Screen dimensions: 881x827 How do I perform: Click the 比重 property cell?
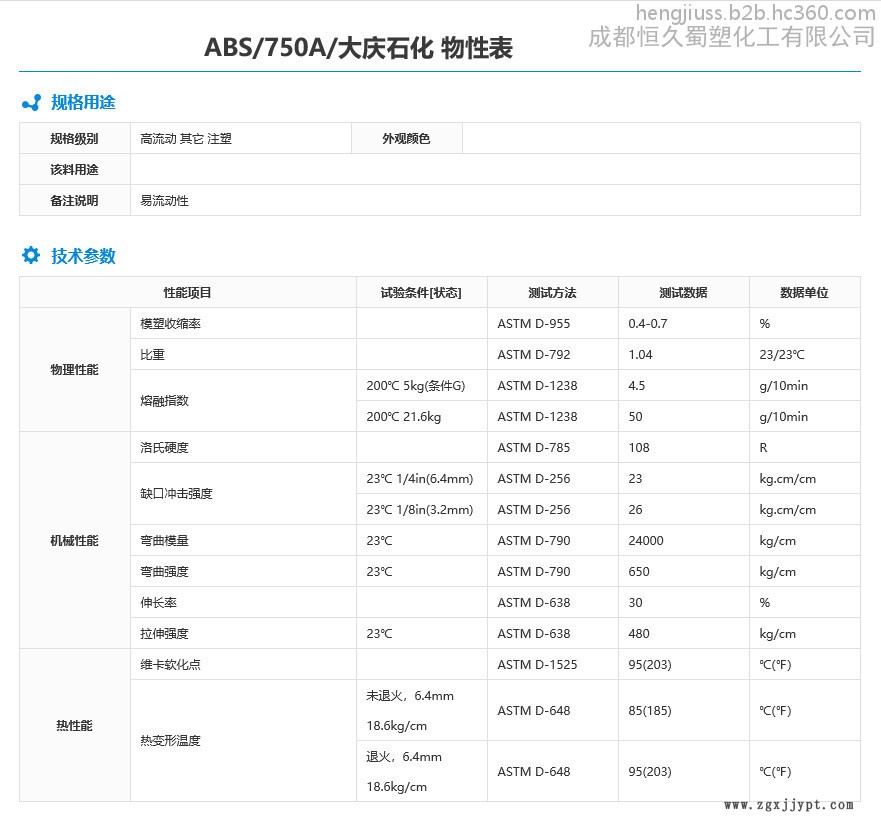pos(243,354)
